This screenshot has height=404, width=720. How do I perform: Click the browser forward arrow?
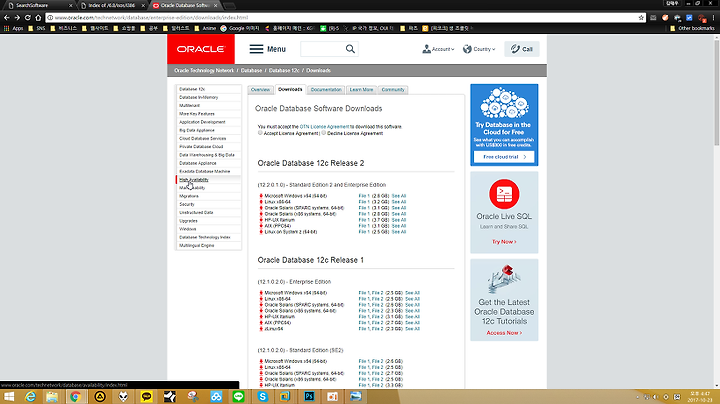17,17
